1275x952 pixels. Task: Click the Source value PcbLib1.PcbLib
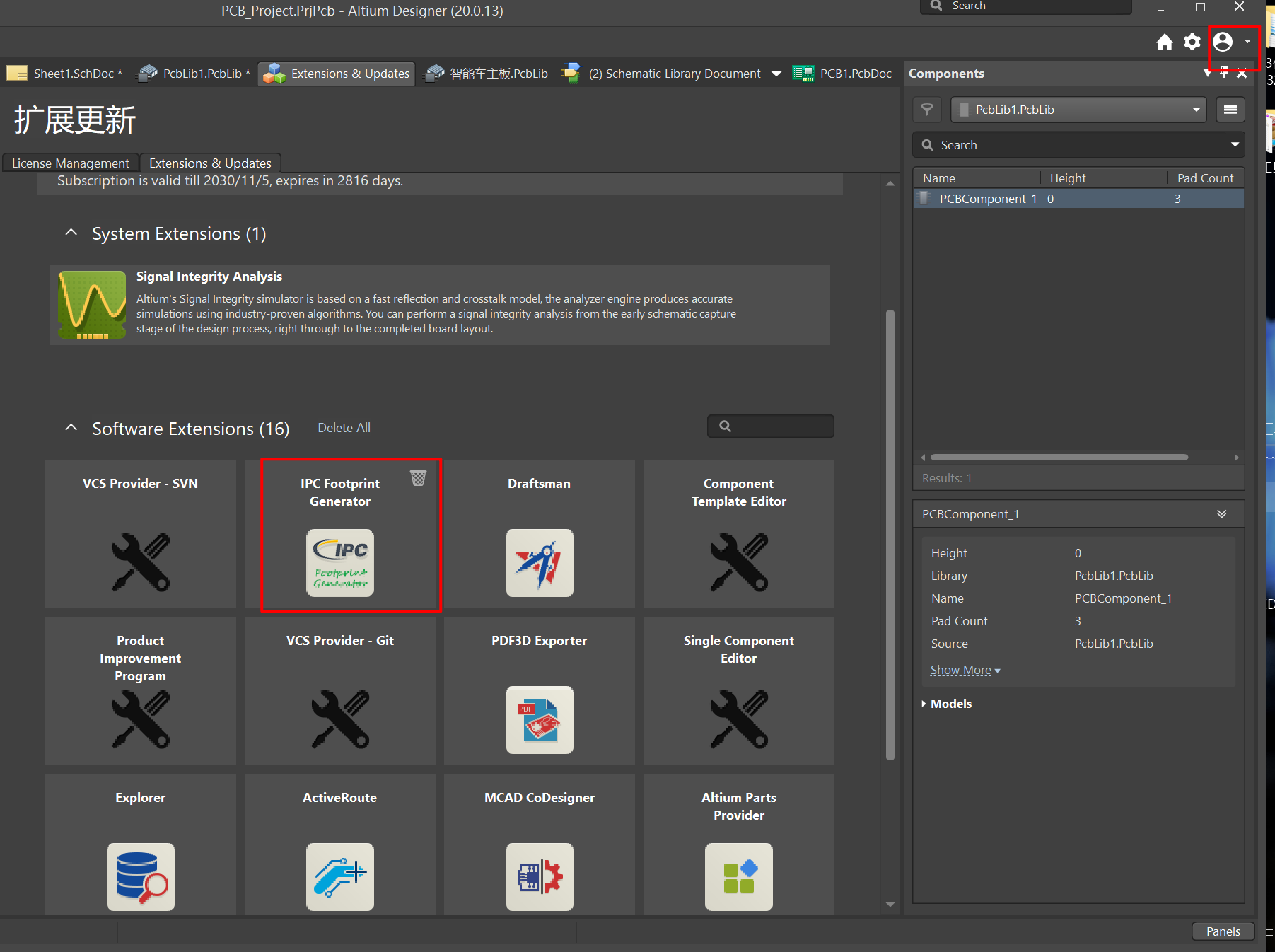(x=1114, y=644)
